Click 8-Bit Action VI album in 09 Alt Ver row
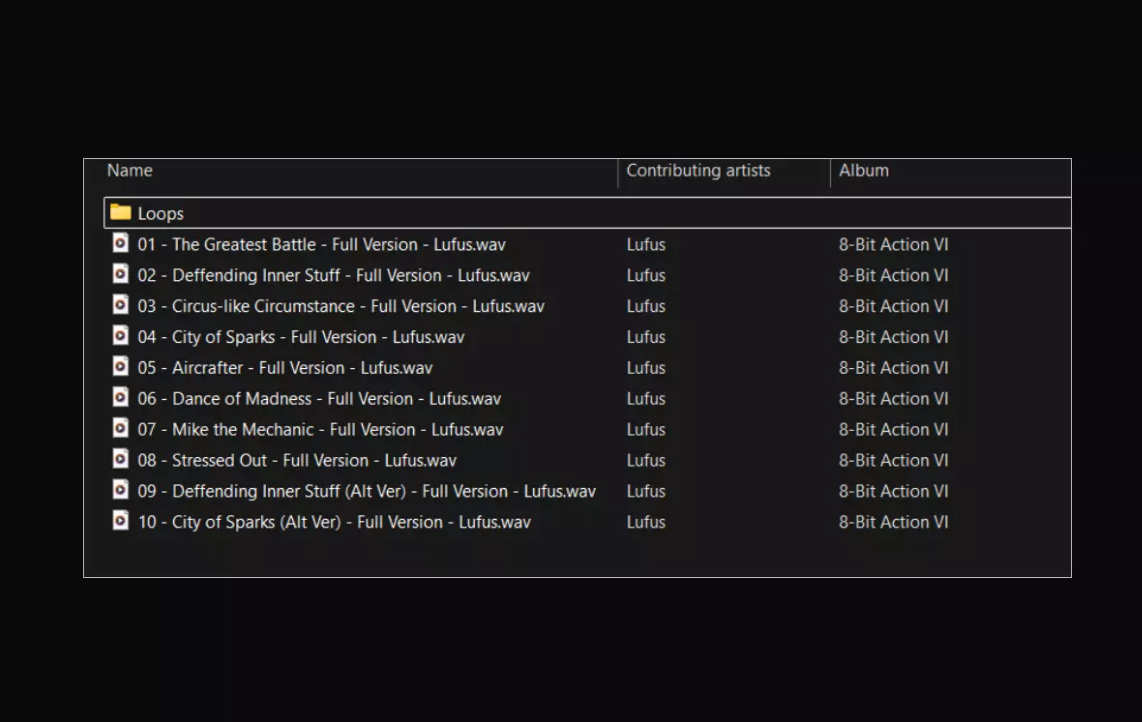The height and width of the screenshot is (722, 1142). (x=894, y=491)
